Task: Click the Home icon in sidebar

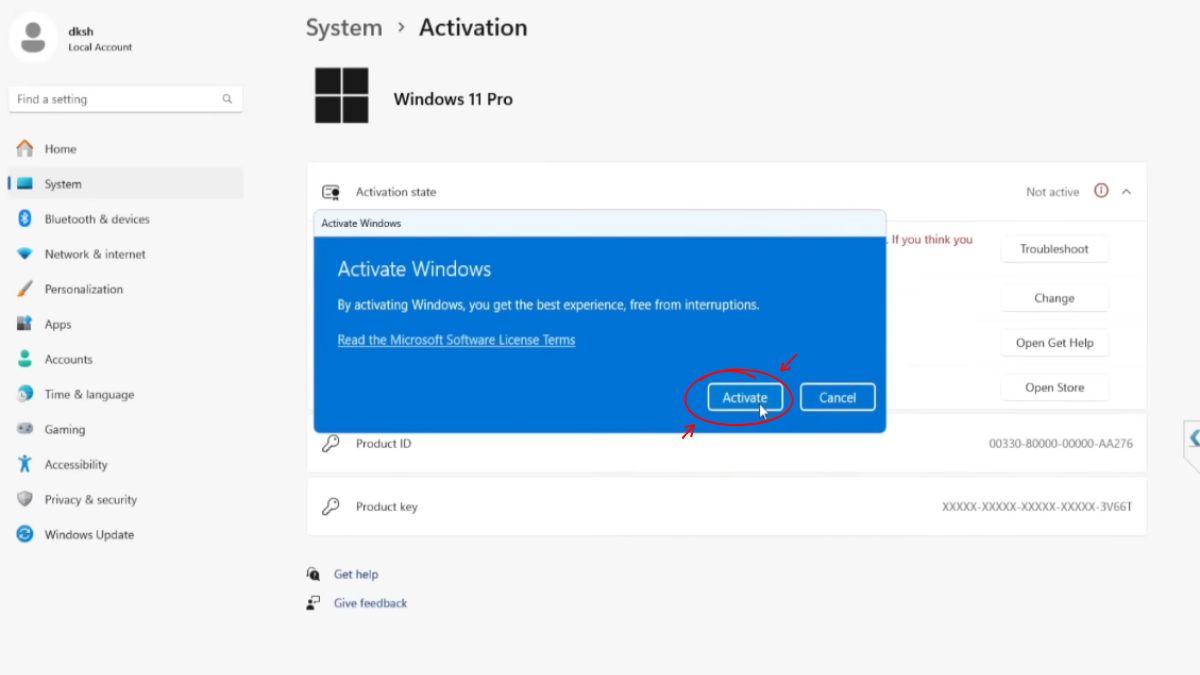Action: point(25,149)
